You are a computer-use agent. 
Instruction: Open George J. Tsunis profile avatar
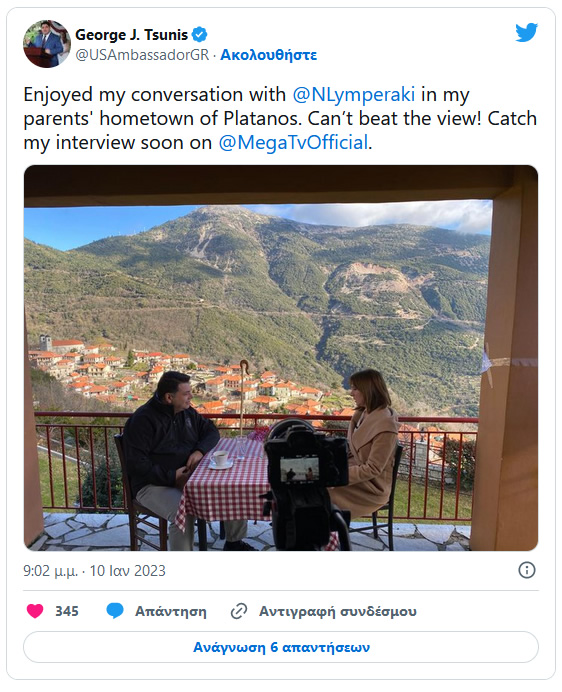pyautogui.click(x=47, y=44)
